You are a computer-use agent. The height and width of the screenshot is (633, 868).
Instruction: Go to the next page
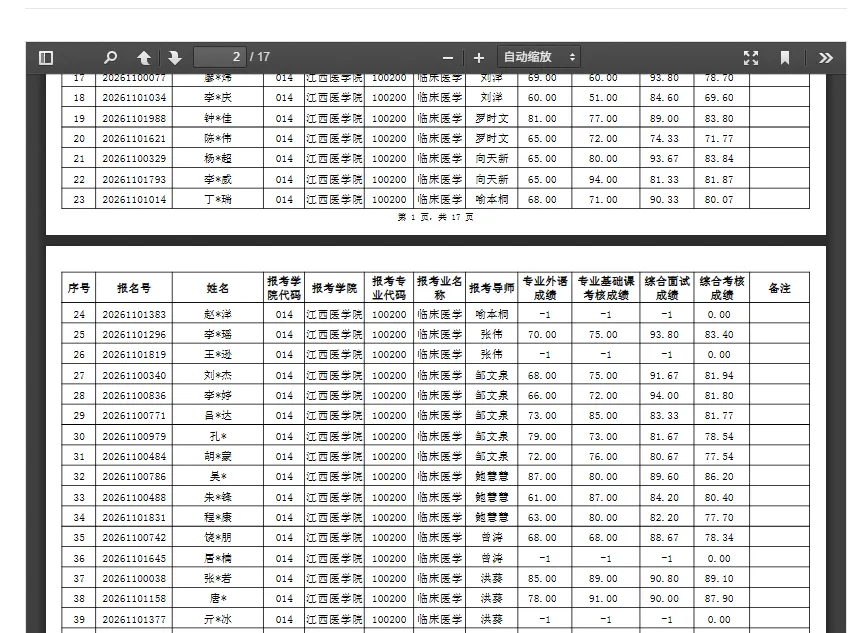point(175,58)
